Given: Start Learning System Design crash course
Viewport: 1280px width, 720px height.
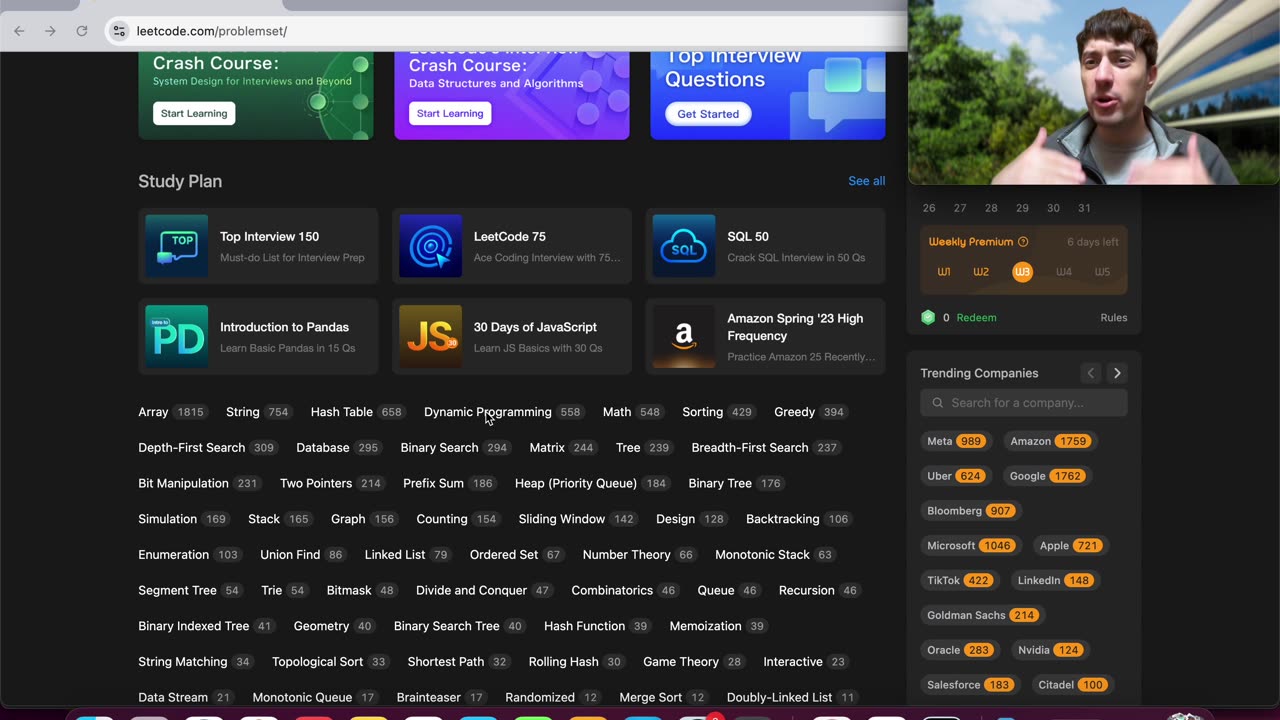Looking at the screenshot, I should pyautogui.click(x=194, y=113).
